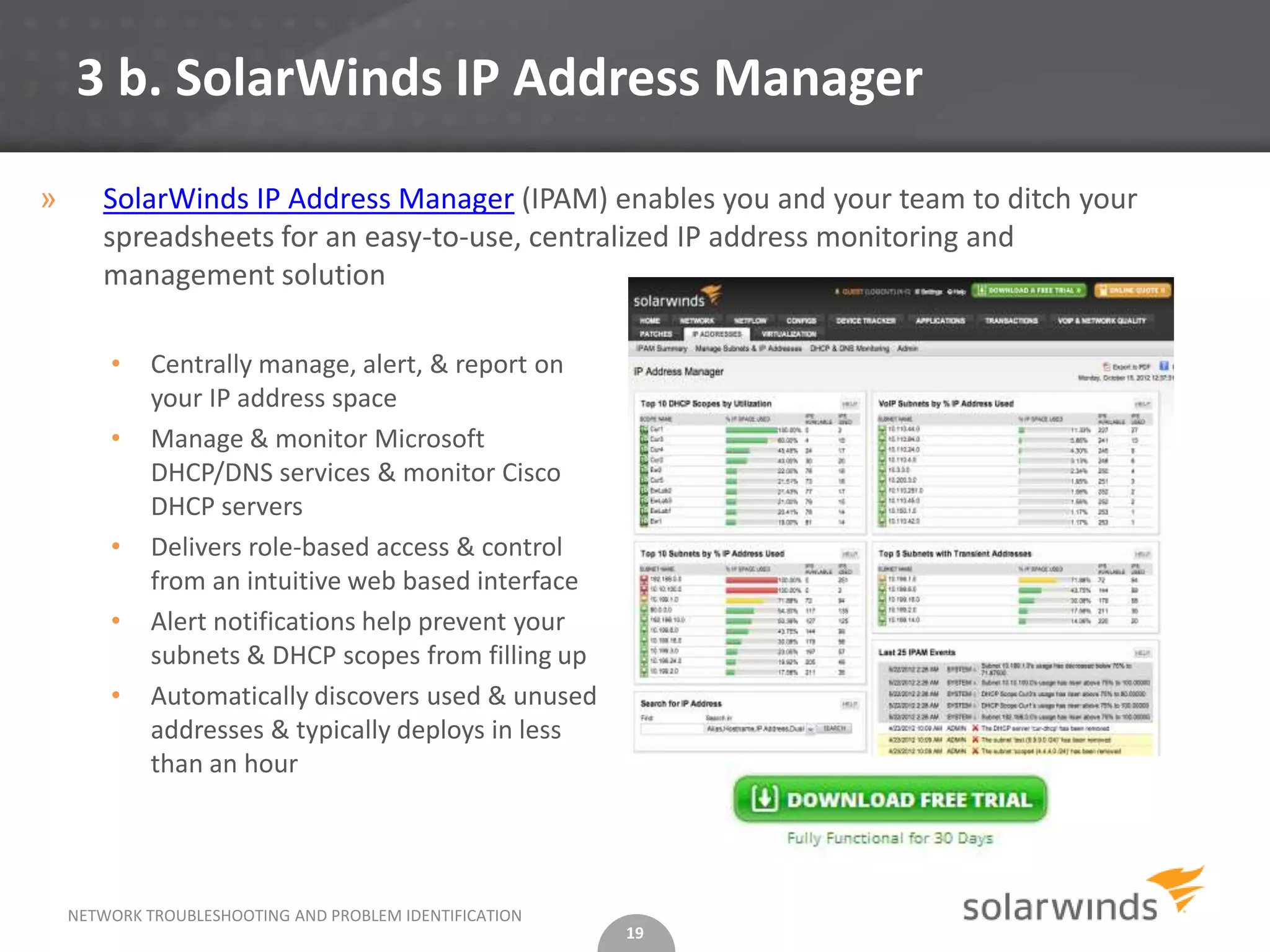Open the Home tab
Viewport: 1270px width, 952px height.
[649, 320]
